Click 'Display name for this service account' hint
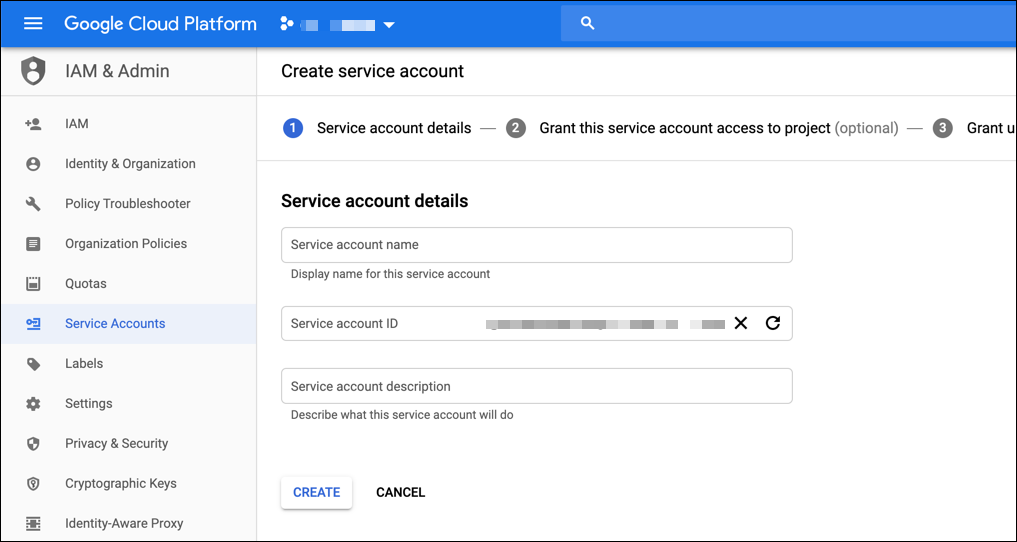This screenshot has height=542, width=1017. [390, 274]
